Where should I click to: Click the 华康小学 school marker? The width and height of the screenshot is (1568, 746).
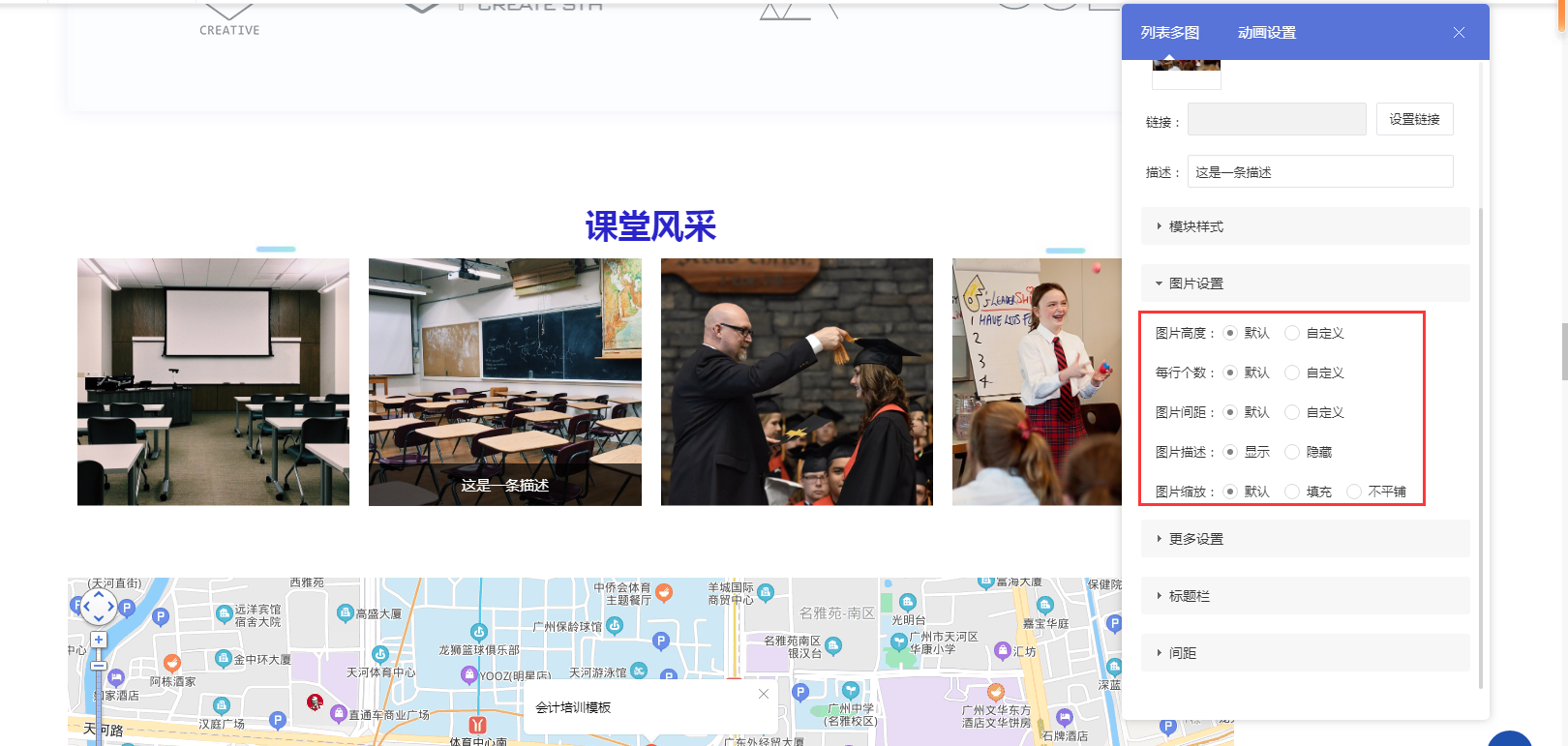tap(899, 642)
